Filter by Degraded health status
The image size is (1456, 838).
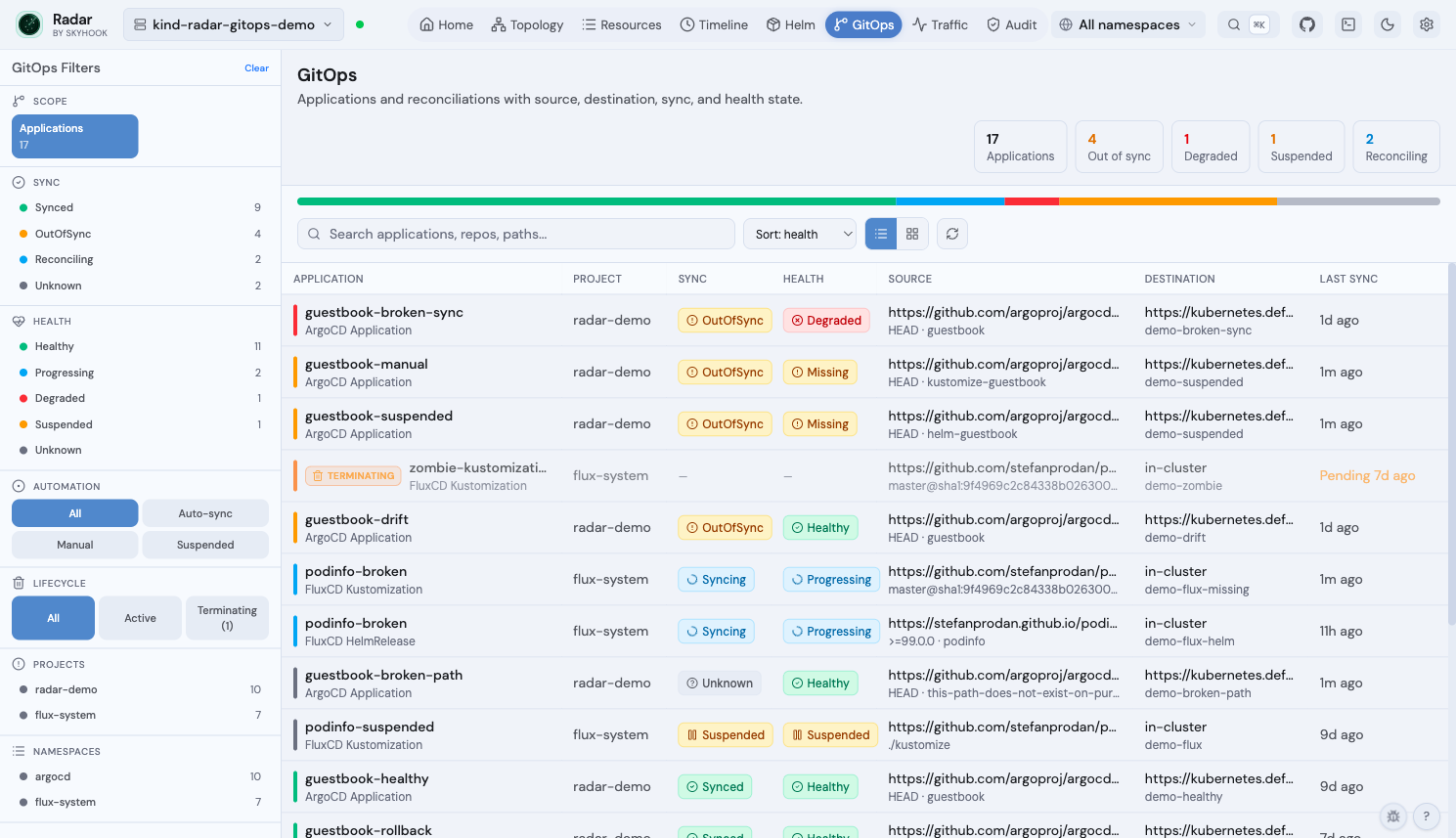[x=140, y=398]
